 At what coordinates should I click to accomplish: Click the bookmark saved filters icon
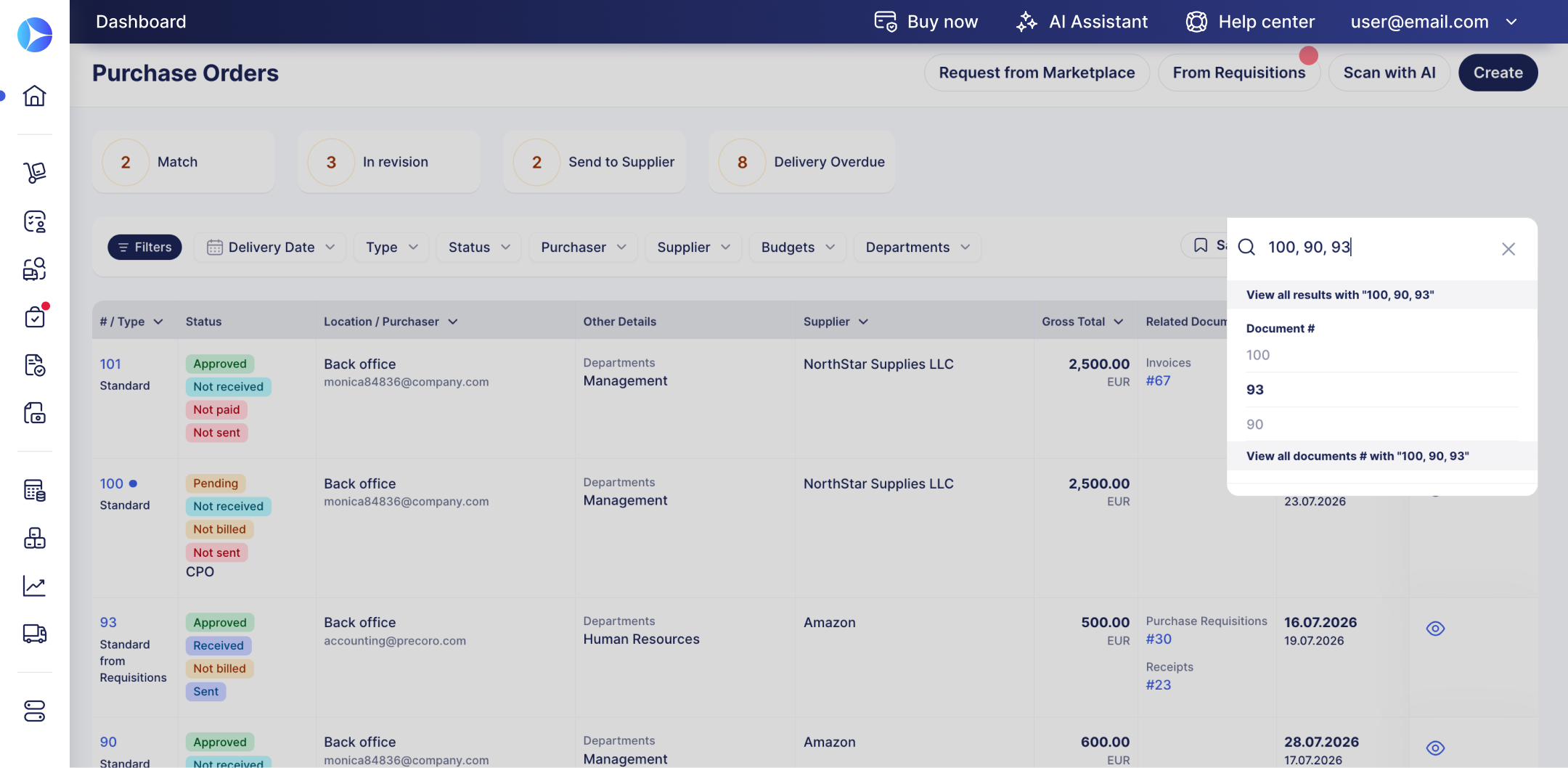[1201, 245]
